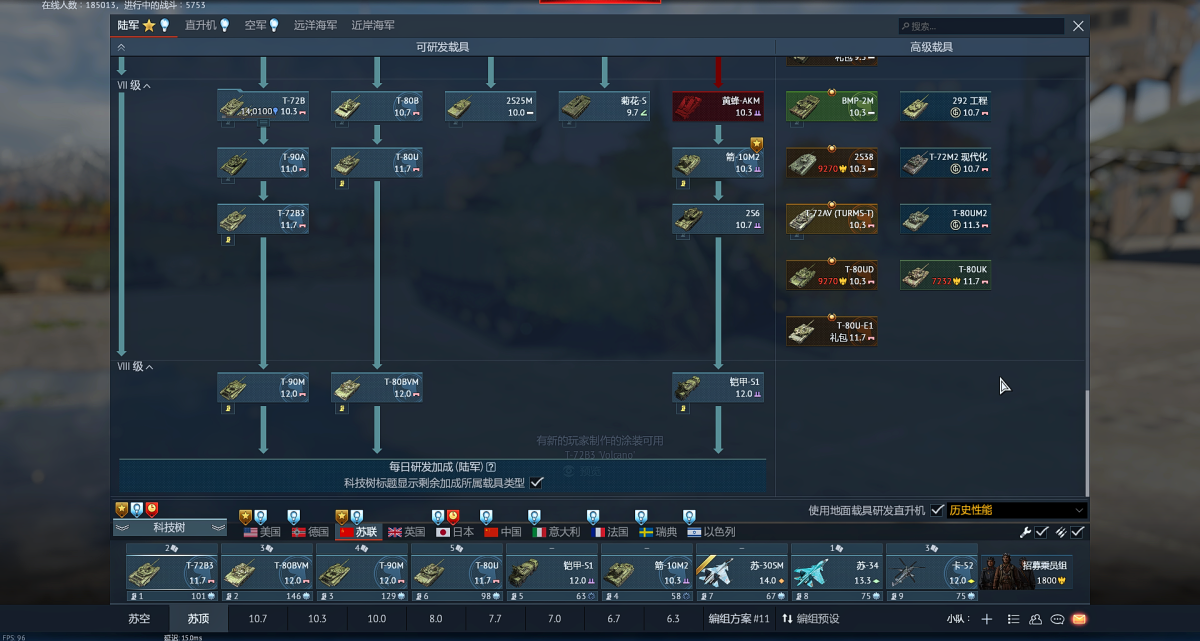Open the squad list icon beside plus
This screenshot has width=1200, height=641.
point(1013,619)
